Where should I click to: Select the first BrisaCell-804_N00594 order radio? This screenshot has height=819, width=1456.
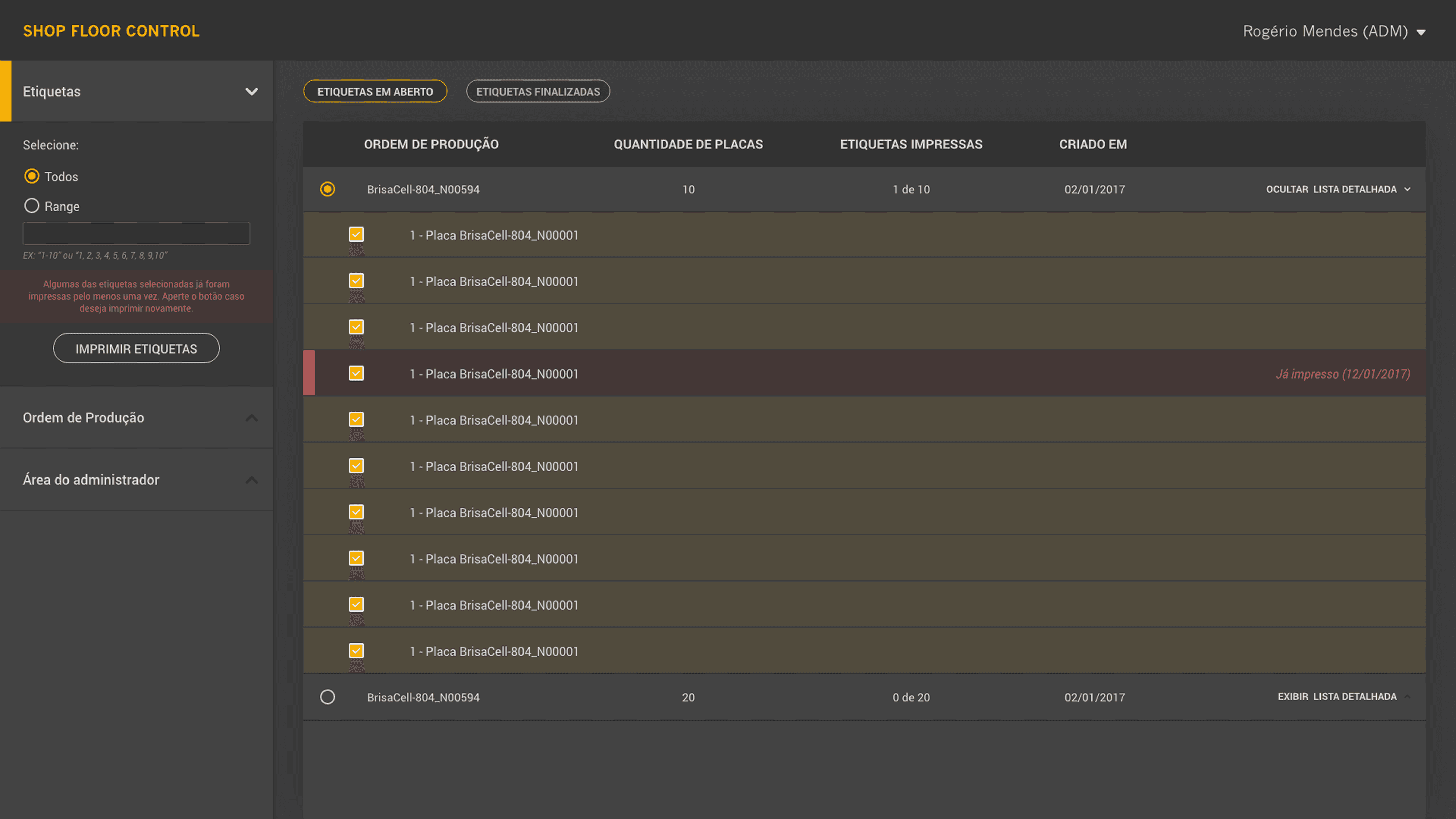(x=327, y=189)
